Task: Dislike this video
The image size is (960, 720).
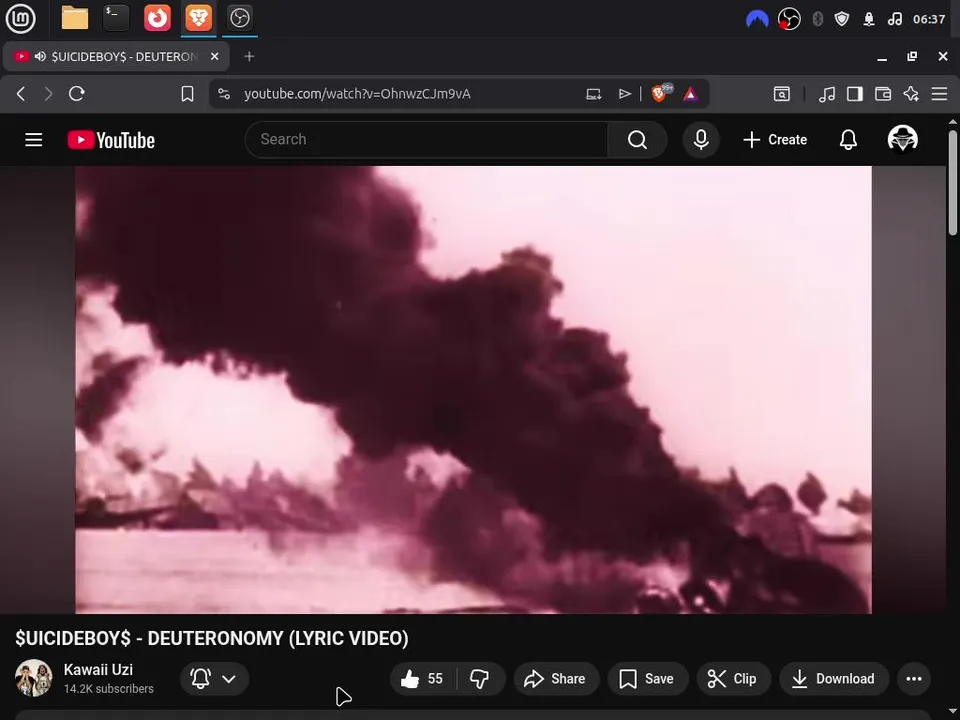Action: (x=480, y=678)
